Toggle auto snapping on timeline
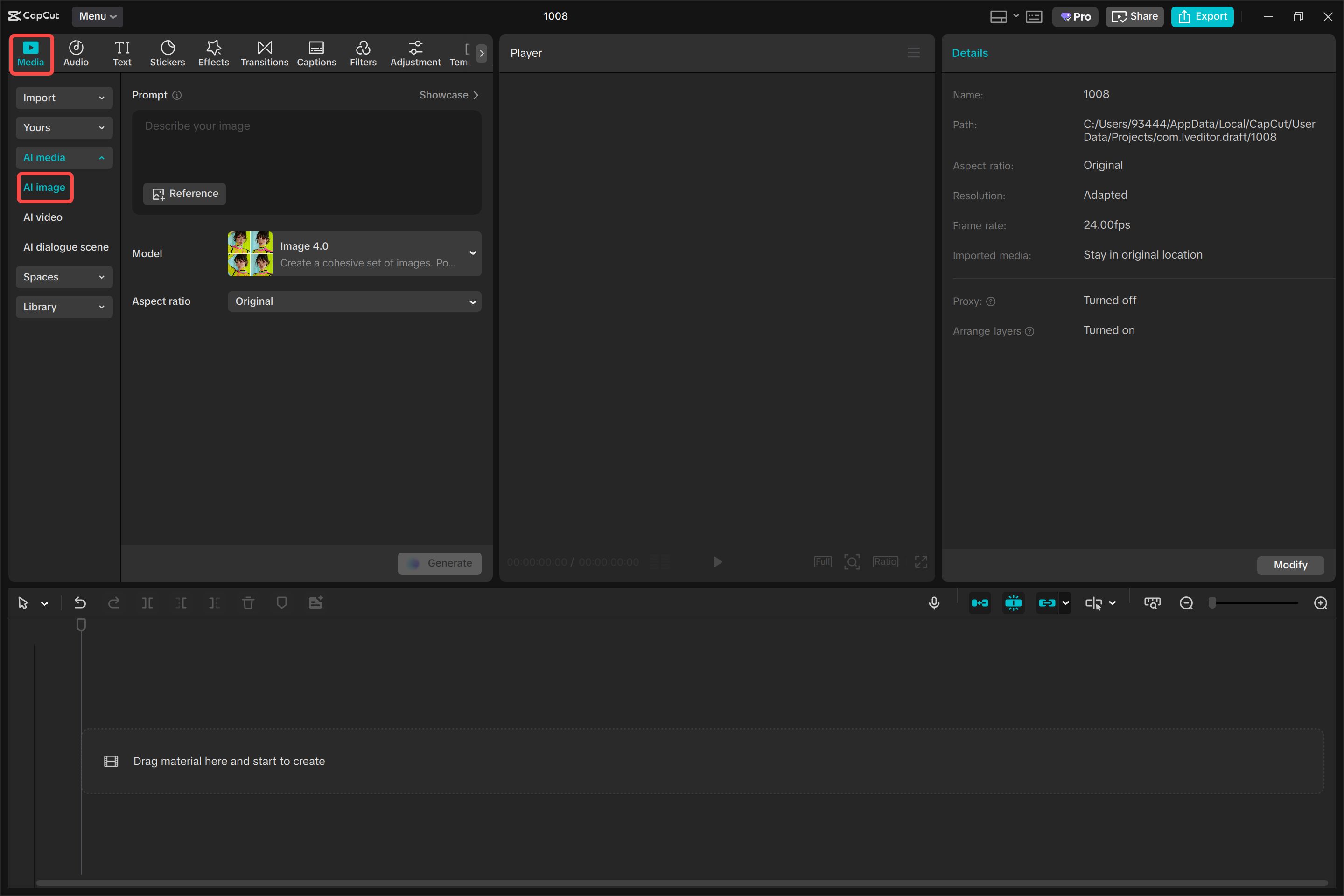This screenshot has width=1344, height=896. point(1013,603)
